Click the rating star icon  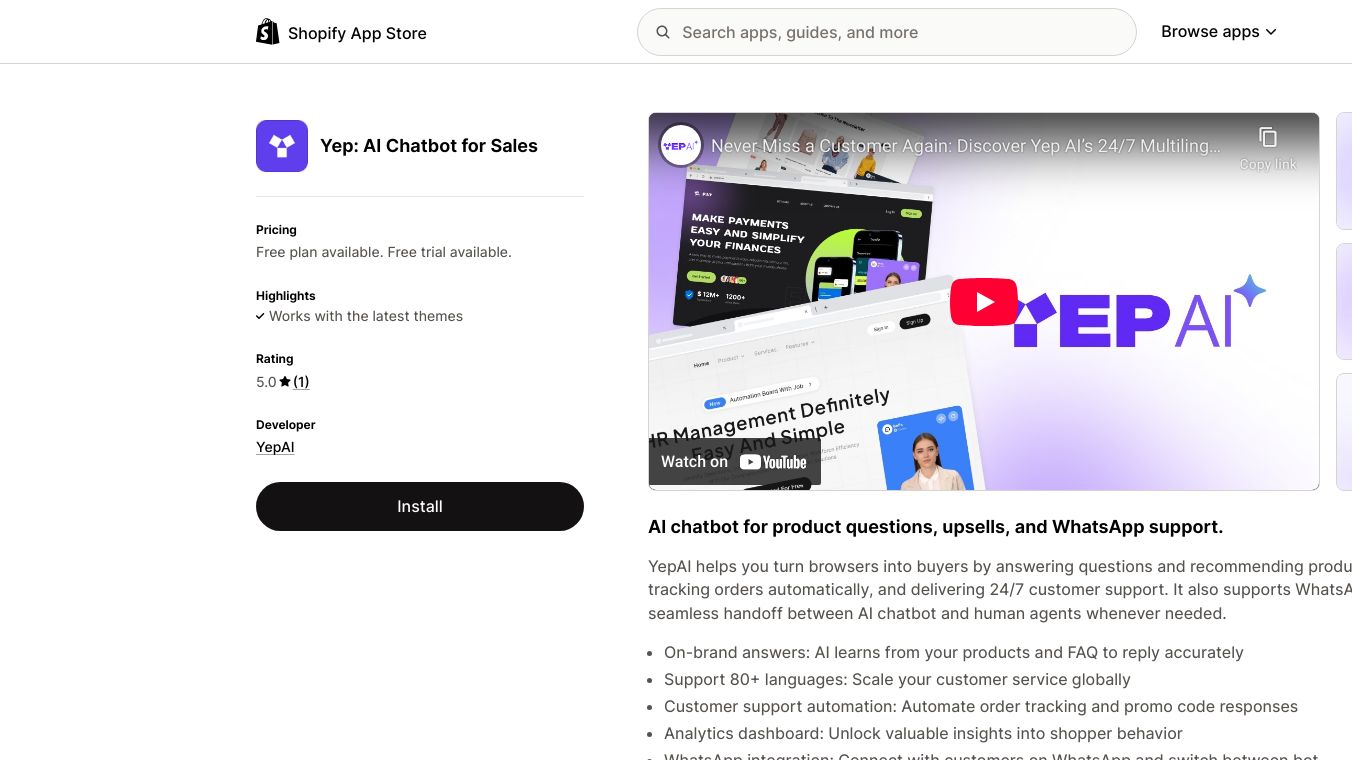pyautogui.click(x=285, y=382)
